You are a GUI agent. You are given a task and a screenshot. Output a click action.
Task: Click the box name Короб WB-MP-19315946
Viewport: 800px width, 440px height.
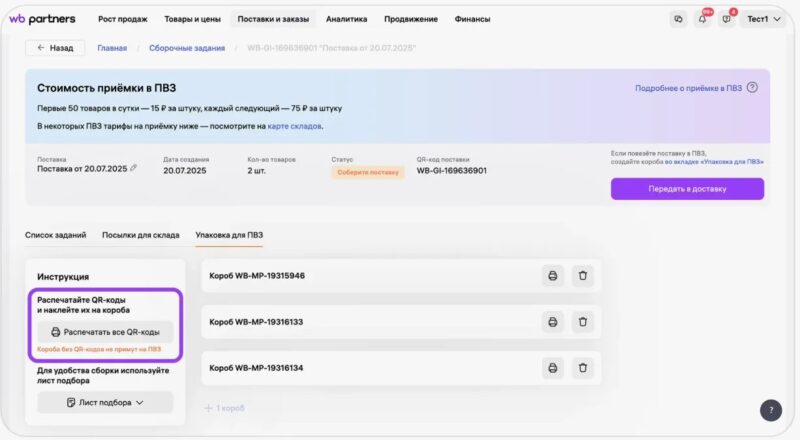[257, 276]
